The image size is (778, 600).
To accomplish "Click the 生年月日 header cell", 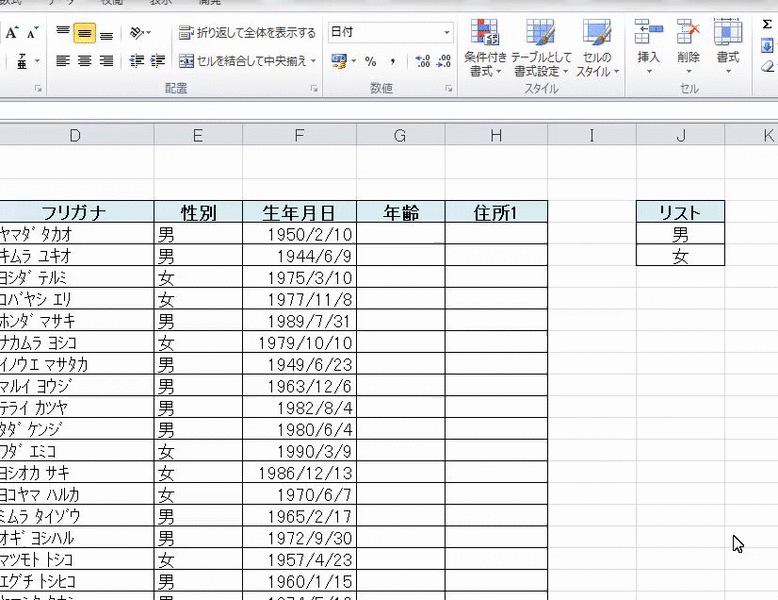I will [299, 212].
